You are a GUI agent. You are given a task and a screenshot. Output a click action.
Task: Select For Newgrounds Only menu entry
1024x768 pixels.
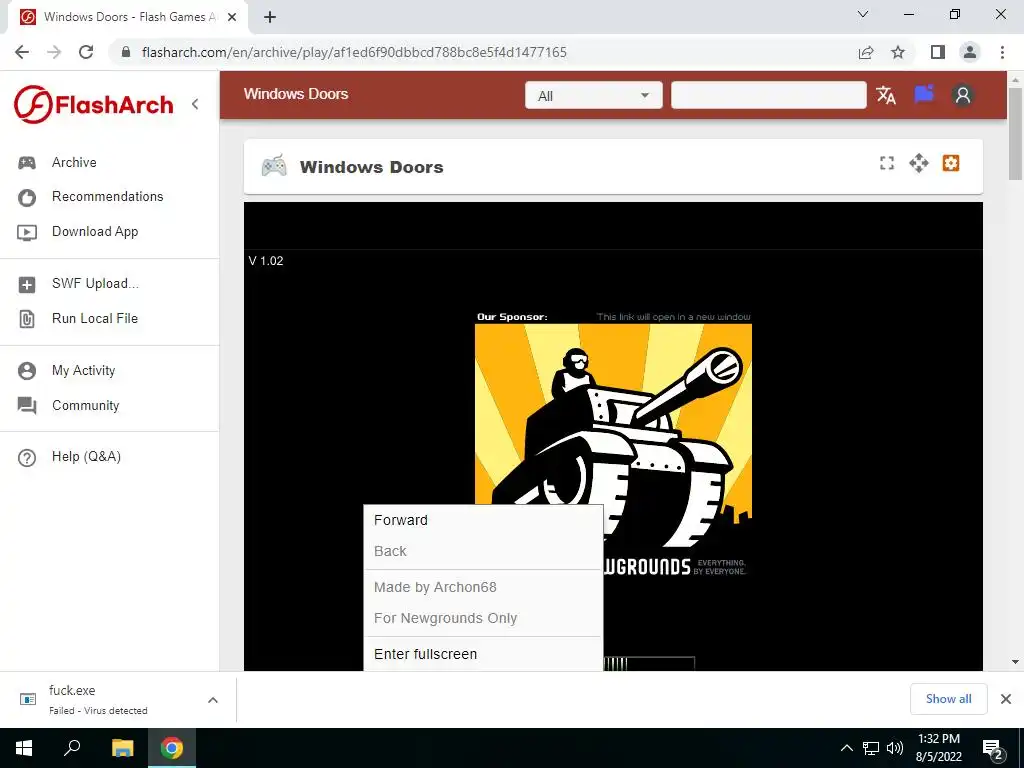(x=483, y=618)
